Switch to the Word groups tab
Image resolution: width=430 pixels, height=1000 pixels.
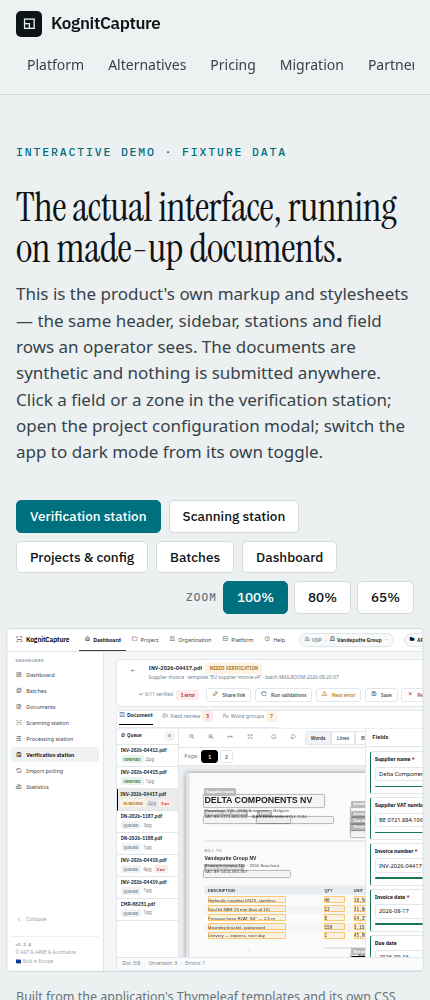(x=249, y=716)
